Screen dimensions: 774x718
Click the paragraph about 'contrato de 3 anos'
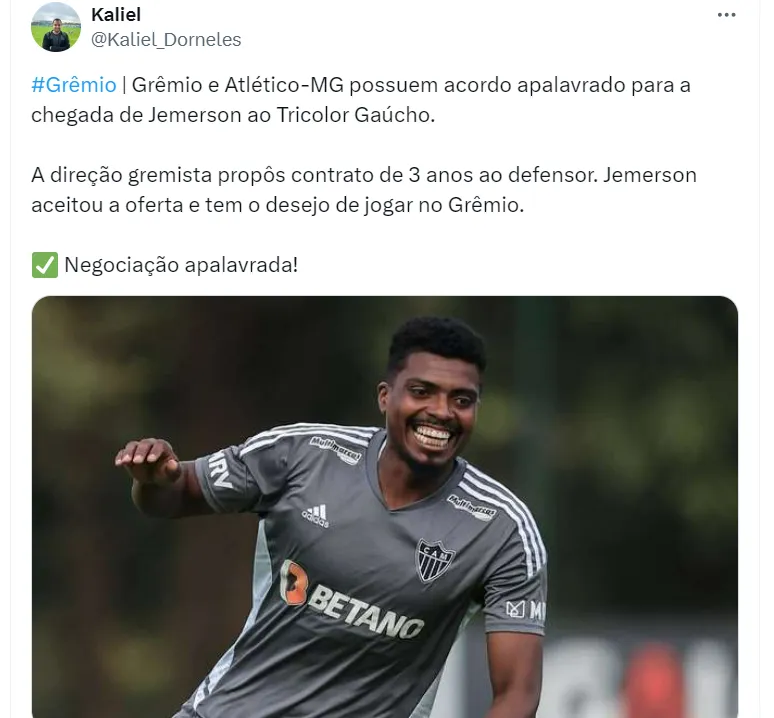pyautogui.click(x=364, y=190)
